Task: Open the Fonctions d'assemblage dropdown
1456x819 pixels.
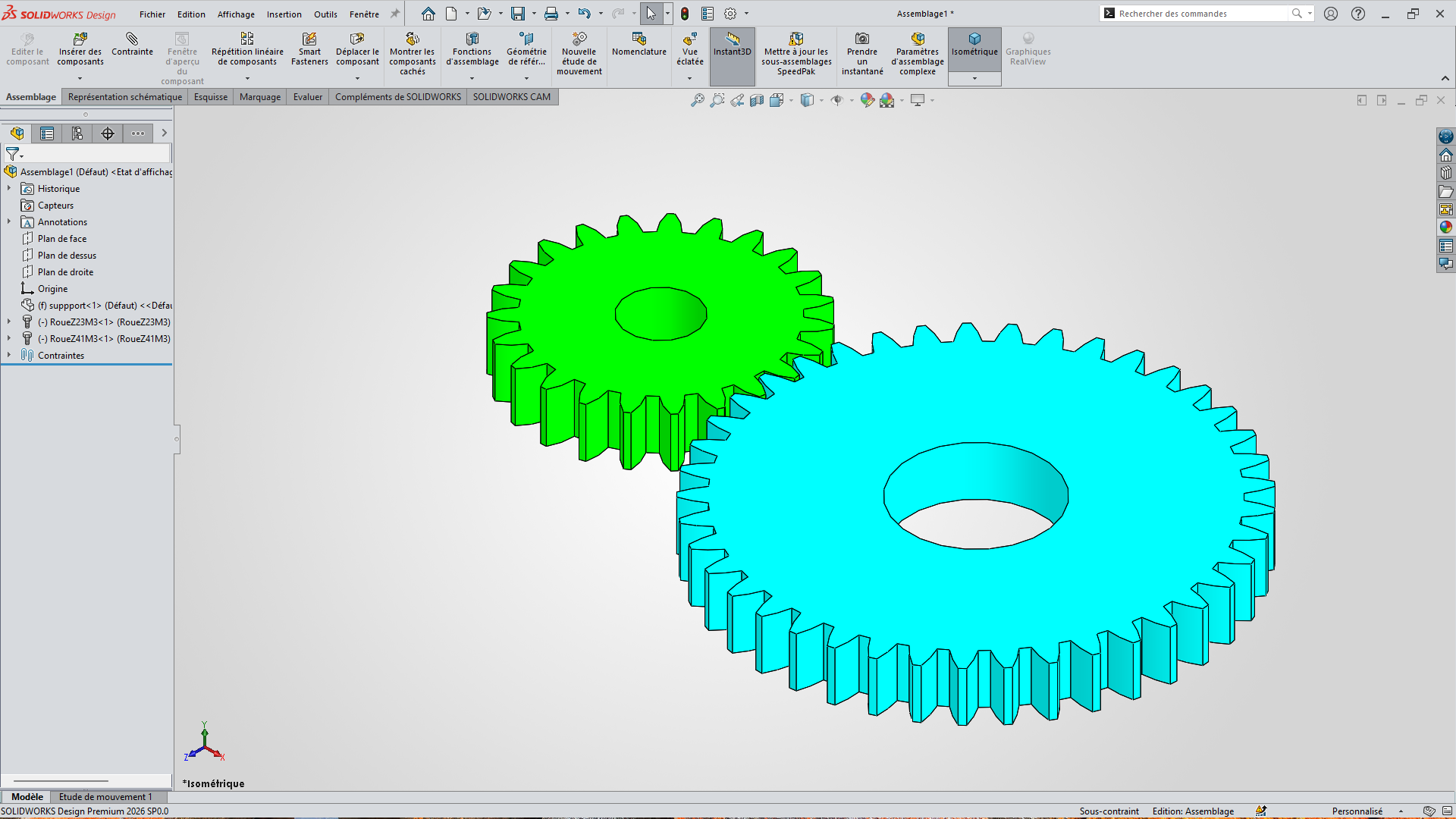Action: [x=472, y=79]
